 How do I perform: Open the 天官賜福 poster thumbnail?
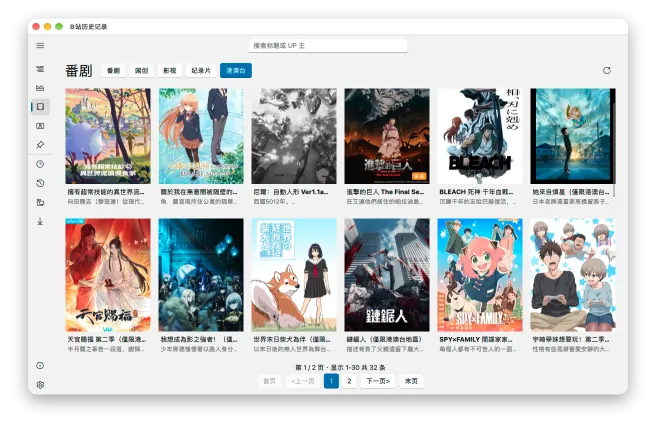[x=108, y=275]
